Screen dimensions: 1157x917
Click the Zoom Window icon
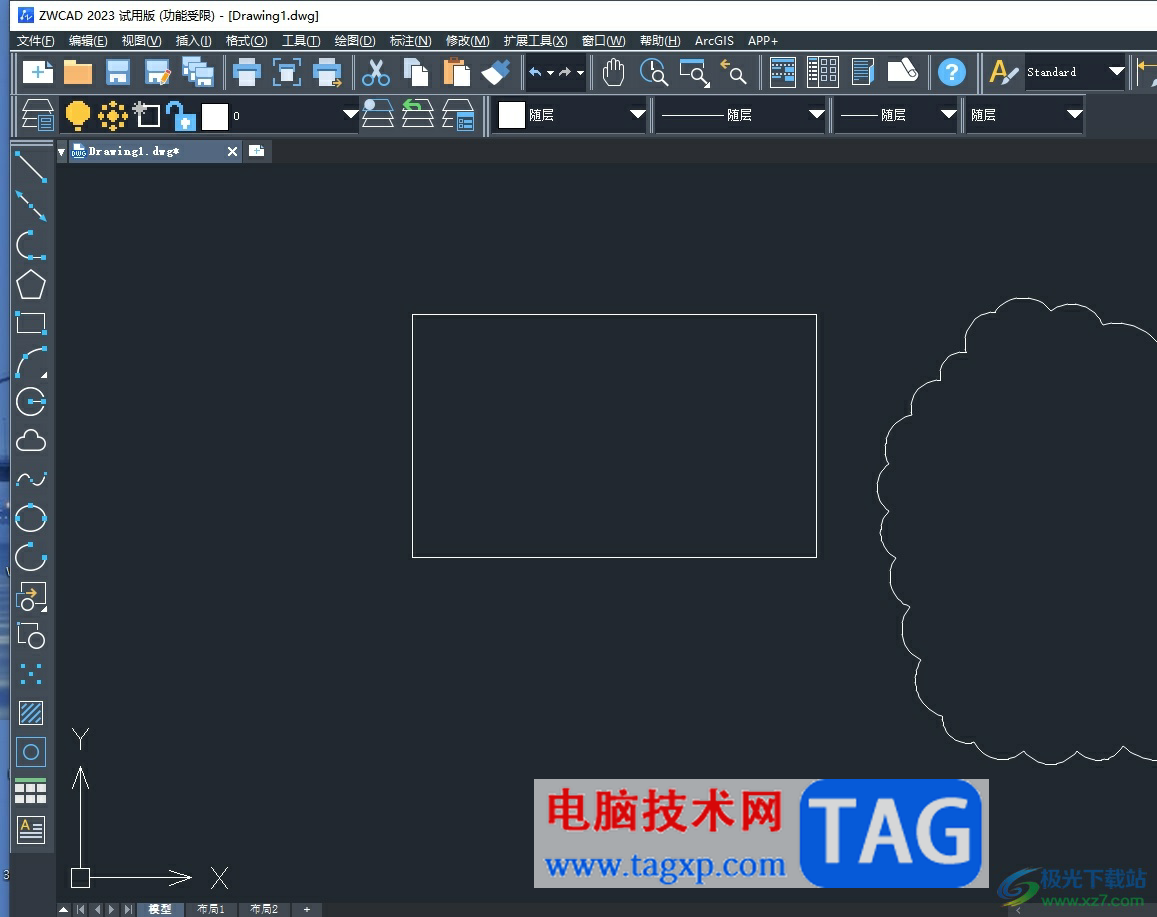pyautogui.click(x=694, y=72)
